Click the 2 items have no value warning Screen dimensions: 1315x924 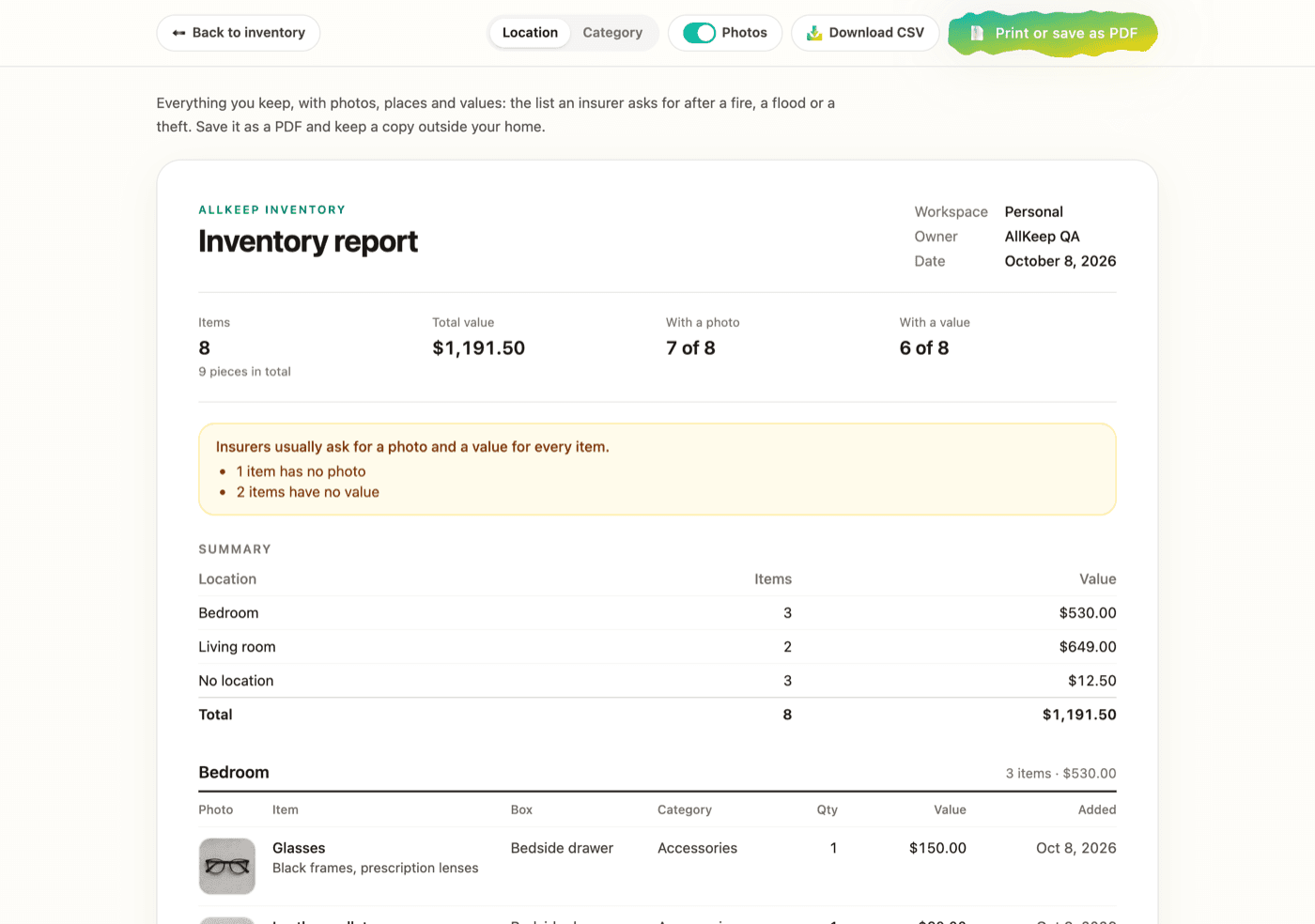308,492
